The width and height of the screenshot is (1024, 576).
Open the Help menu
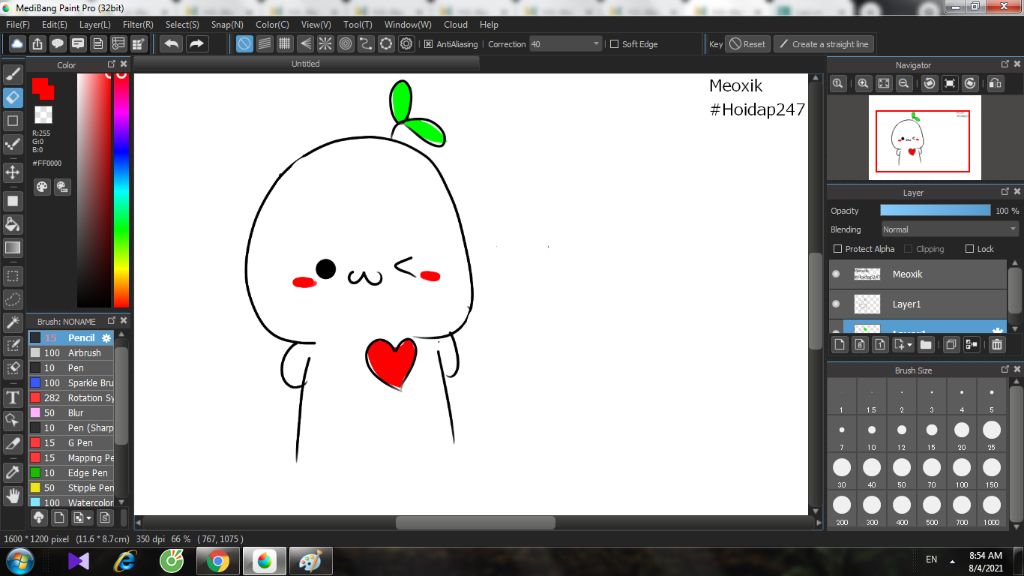click(488, 24)
